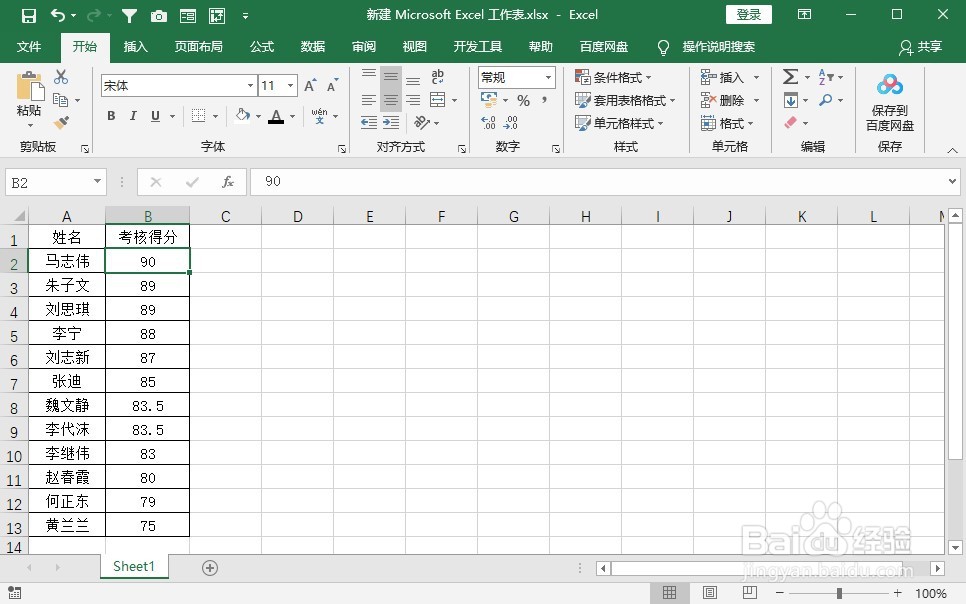Click the filter funnel icon in quick access toolbar
Screen dimensions: 966x604
129,15
